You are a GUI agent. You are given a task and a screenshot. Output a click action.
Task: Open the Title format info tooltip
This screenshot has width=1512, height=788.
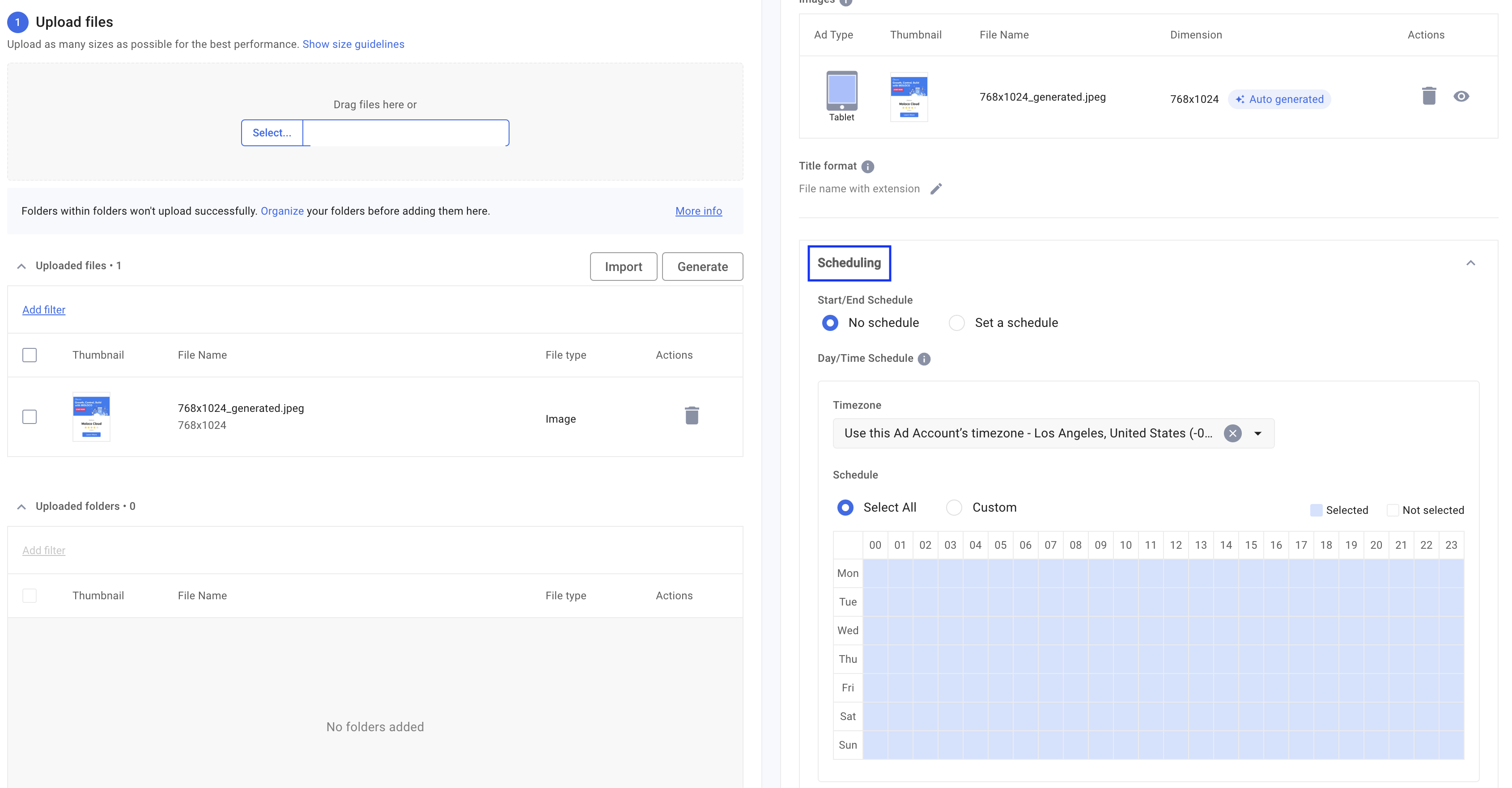coord(867,167)
